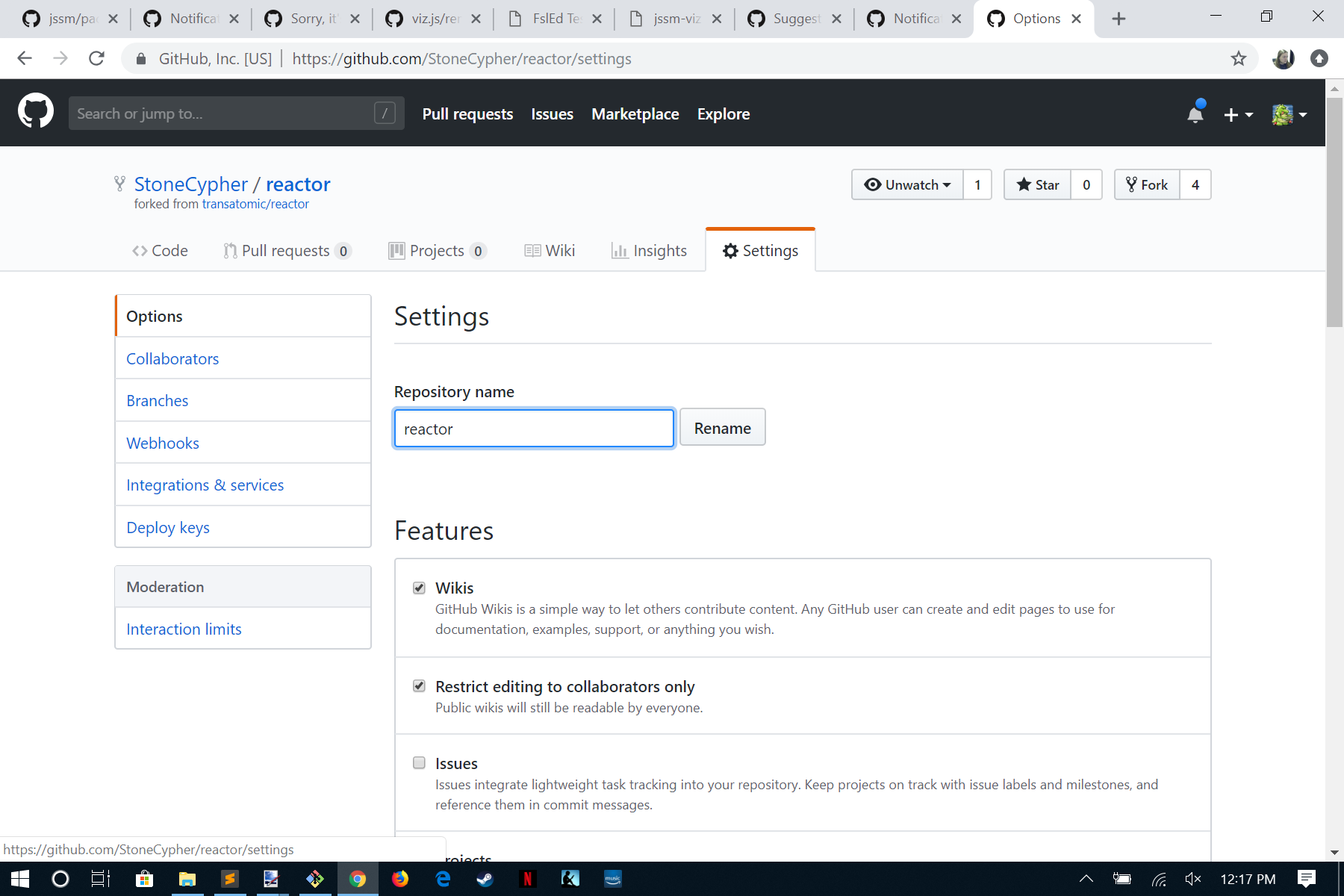This screenshot has width=1344, height=896.
Task: Switch to the Insights tab
Action: [649, 250]
